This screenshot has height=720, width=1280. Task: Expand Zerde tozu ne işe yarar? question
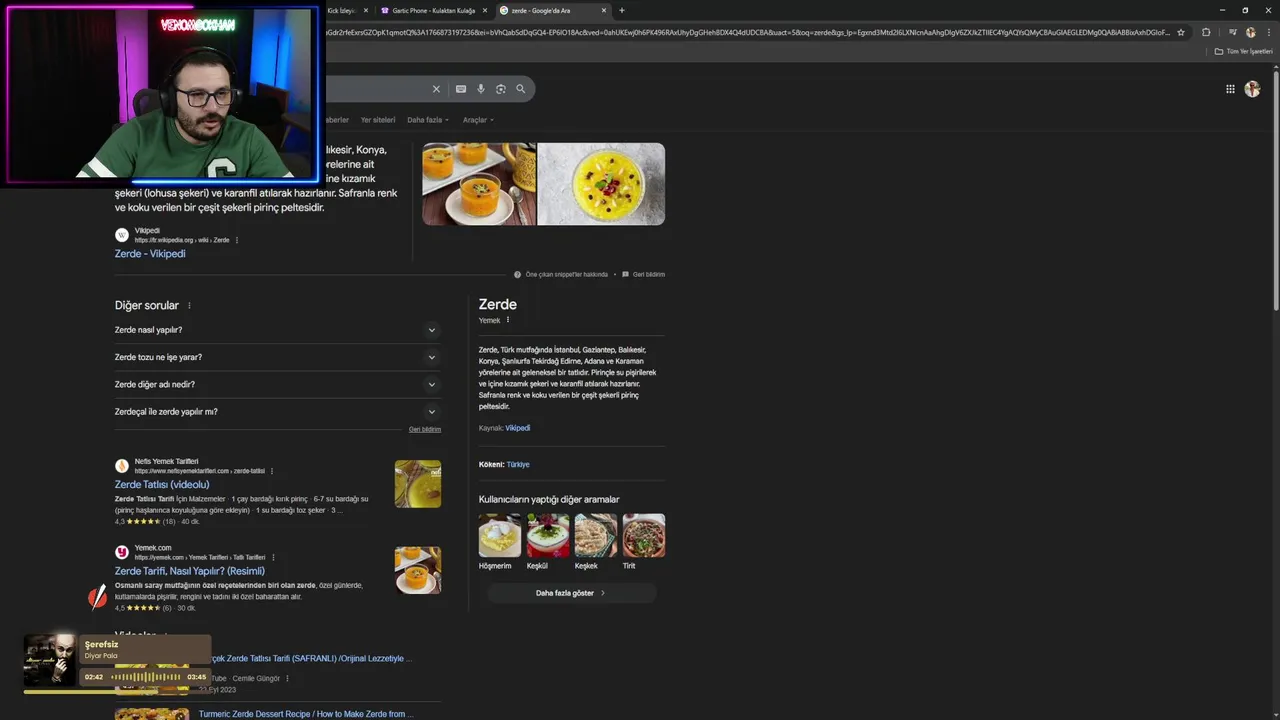point(278,357)
